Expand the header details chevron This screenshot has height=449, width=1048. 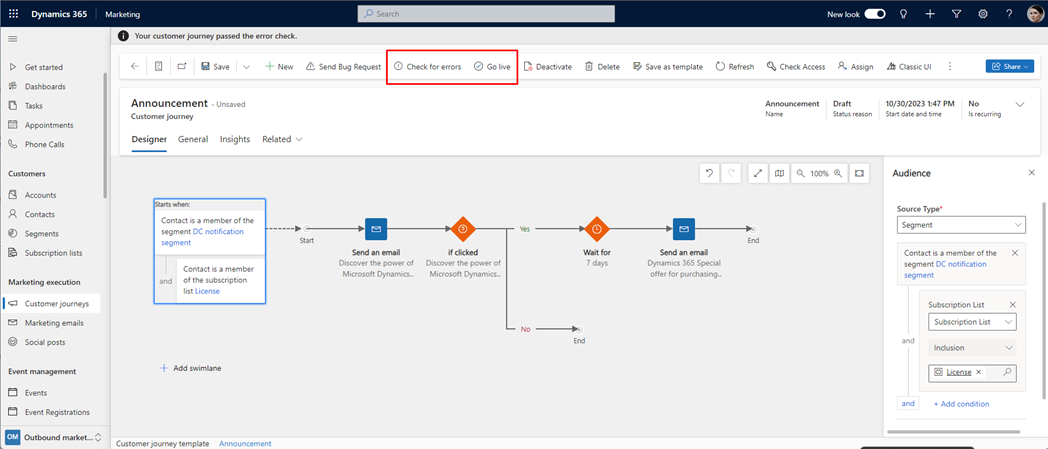coord(1020,104)
